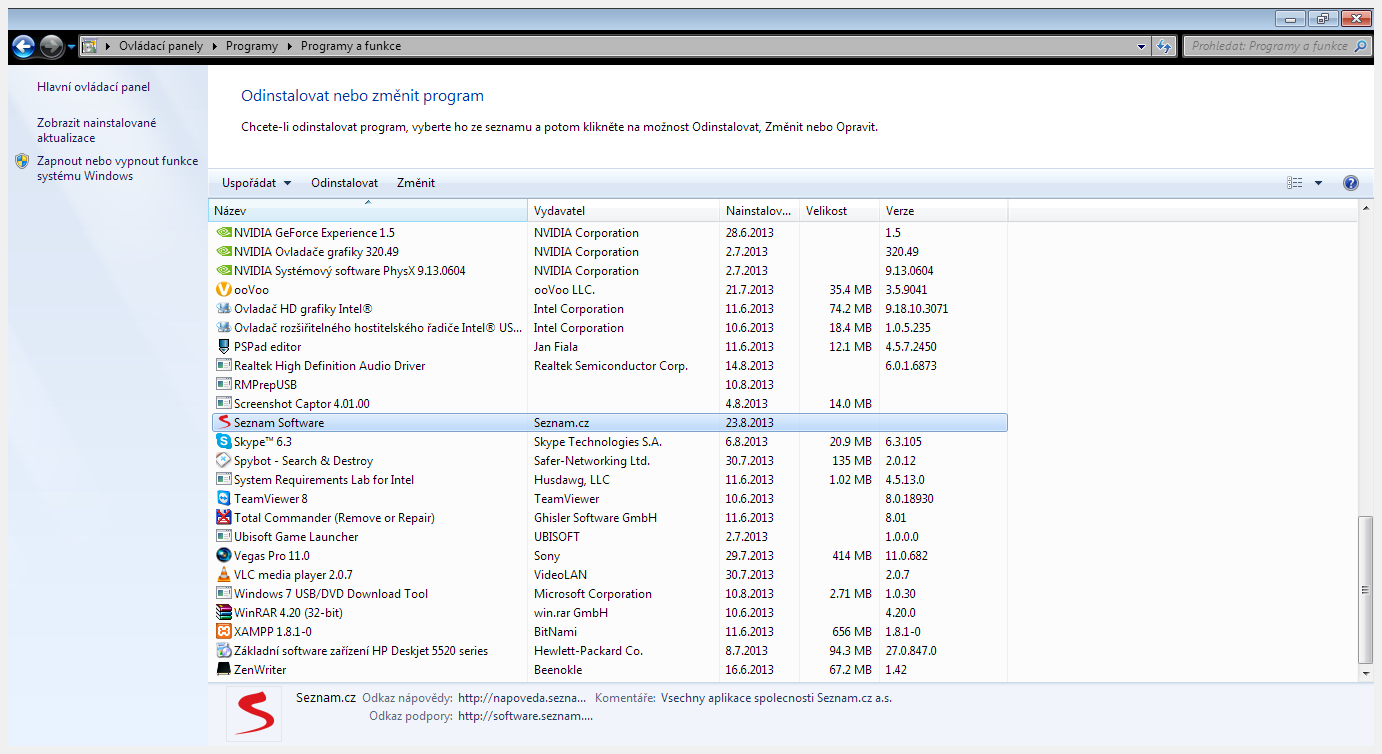Click the Vegas Pro 11.0 icon
The width and height of the screenshot is (1382, 754).
224,556
